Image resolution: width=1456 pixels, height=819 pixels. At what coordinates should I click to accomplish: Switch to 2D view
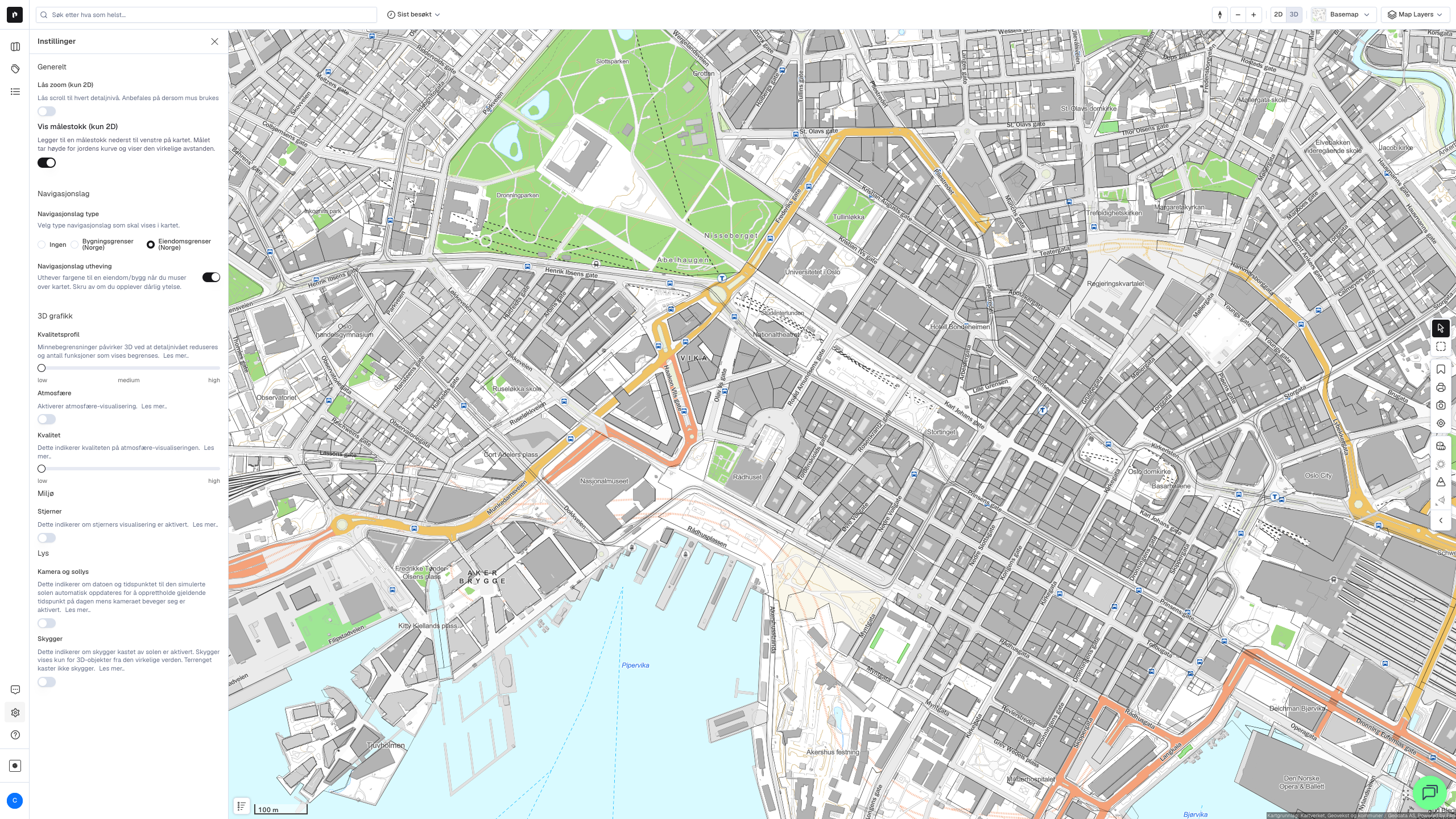click(x=1279, y=15)
